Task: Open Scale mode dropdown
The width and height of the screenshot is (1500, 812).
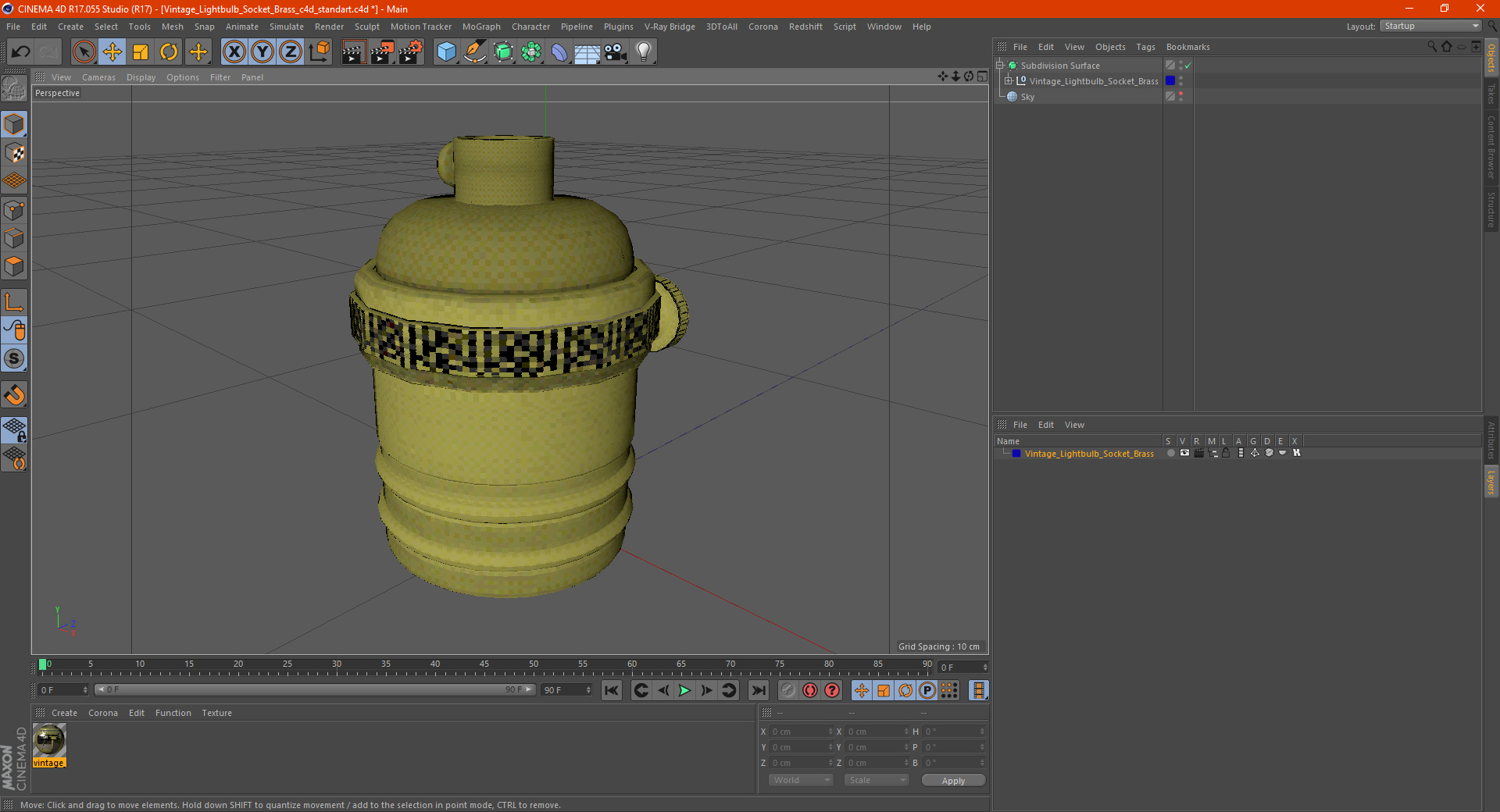Action: (x=877, y=780)
